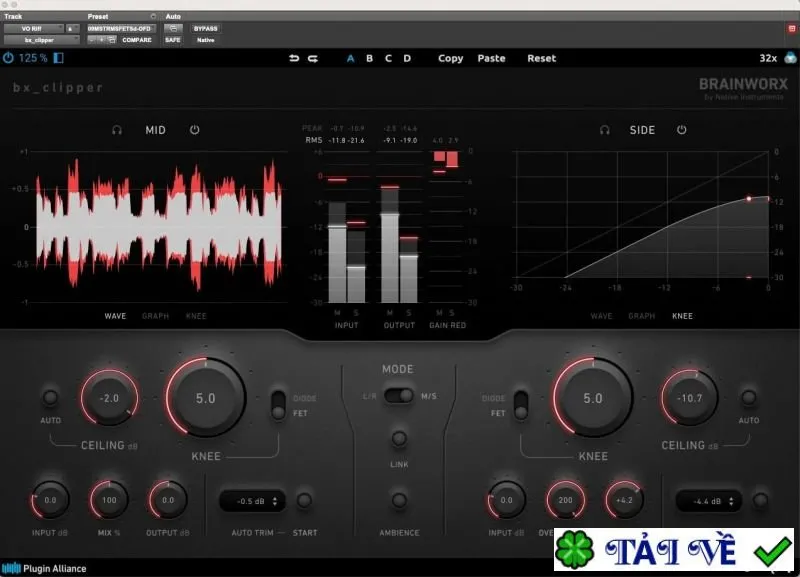This screenshot has width=800, height=577.
Task: Click the 125 % zoom value
Action: [33, 58]
